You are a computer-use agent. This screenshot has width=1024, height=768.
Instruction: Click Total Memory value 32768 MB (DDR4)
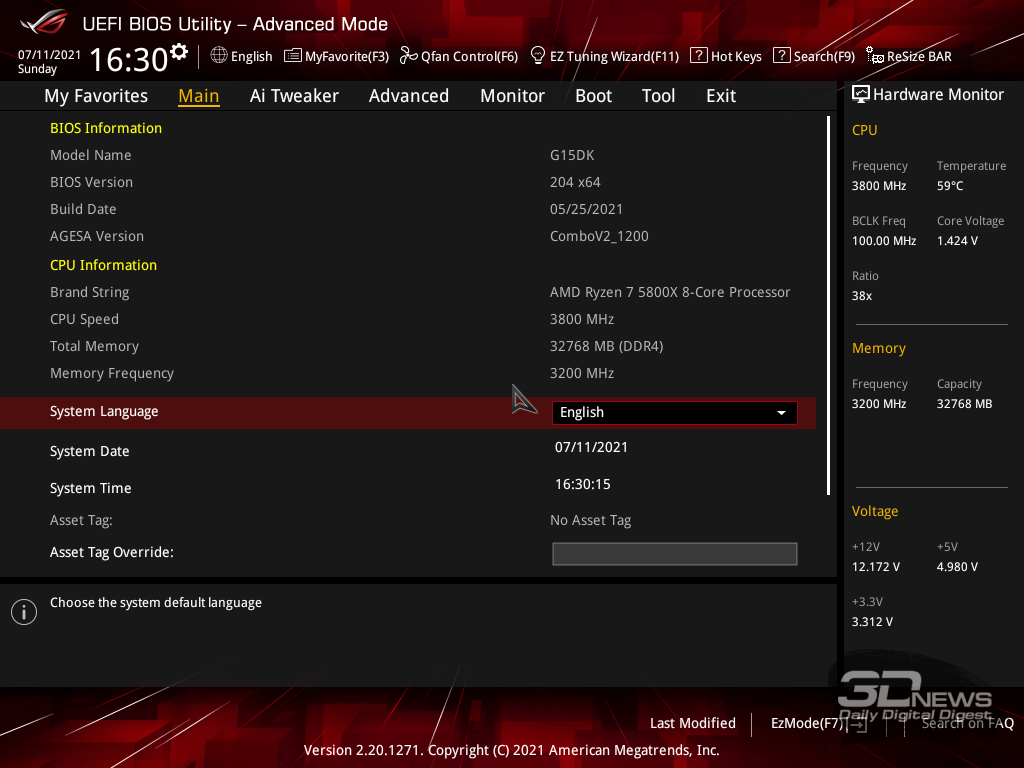606,346
